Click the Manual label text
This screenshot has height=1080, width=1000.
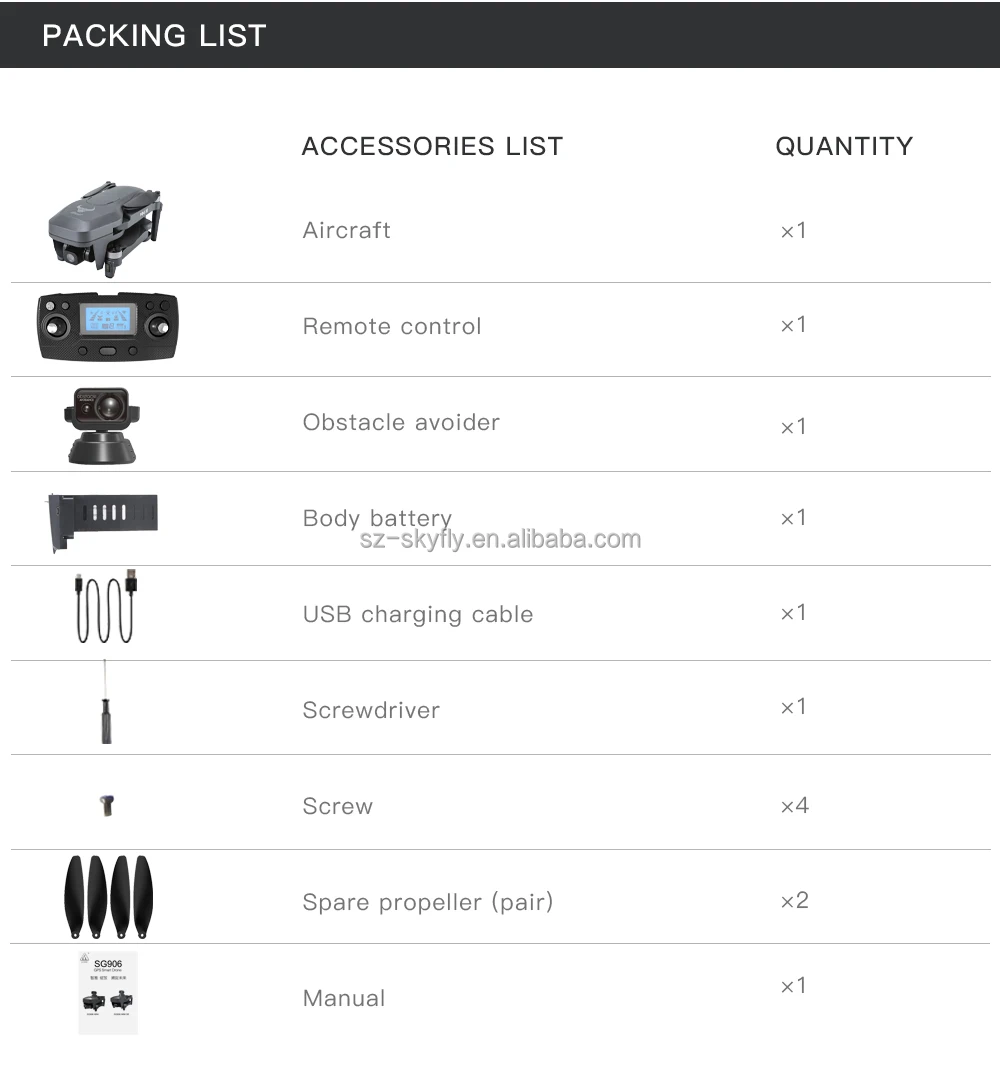click(x=344, y=998)
